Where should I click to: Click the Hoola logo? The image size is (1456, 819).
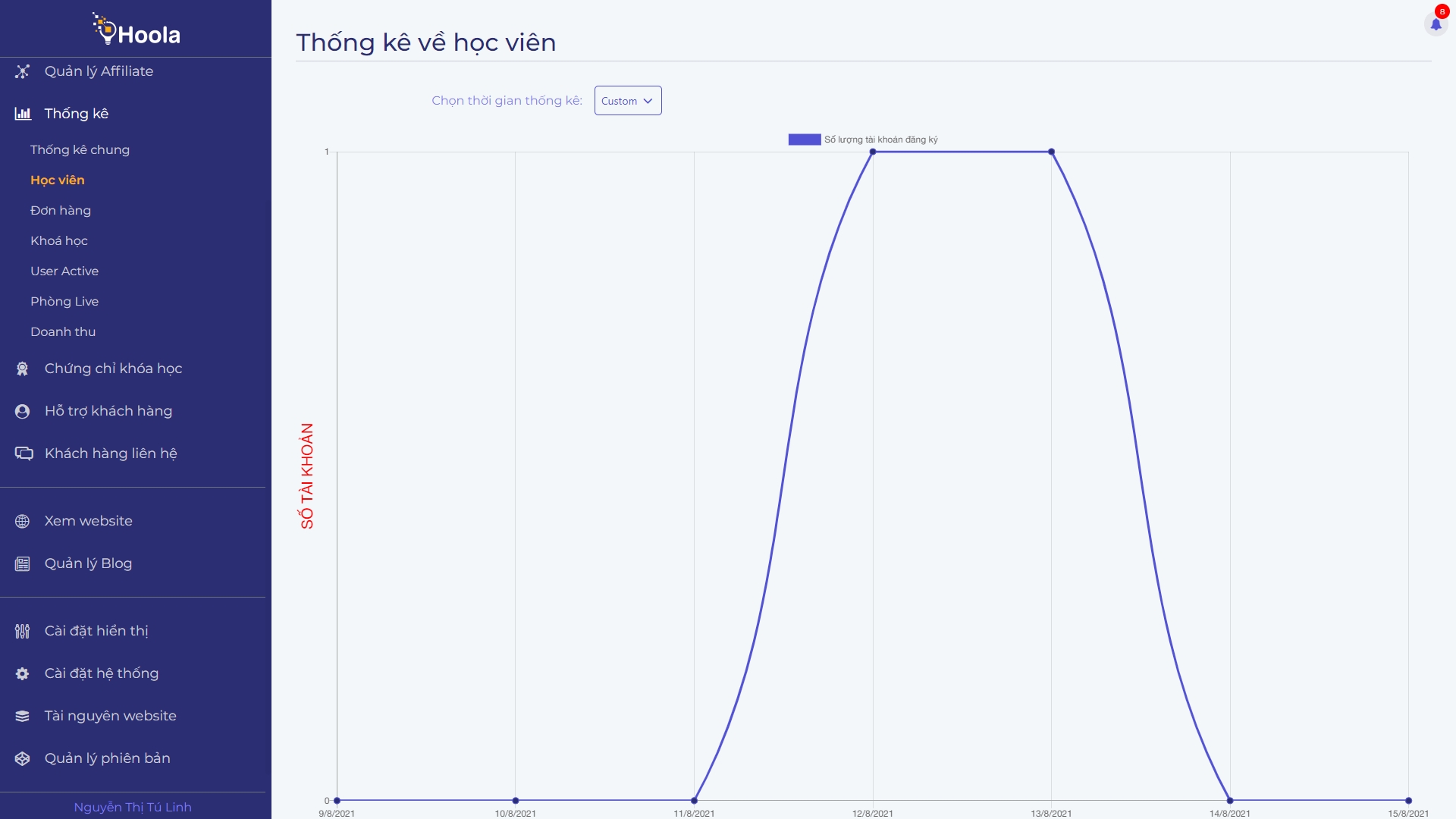[x=136, y=30]
